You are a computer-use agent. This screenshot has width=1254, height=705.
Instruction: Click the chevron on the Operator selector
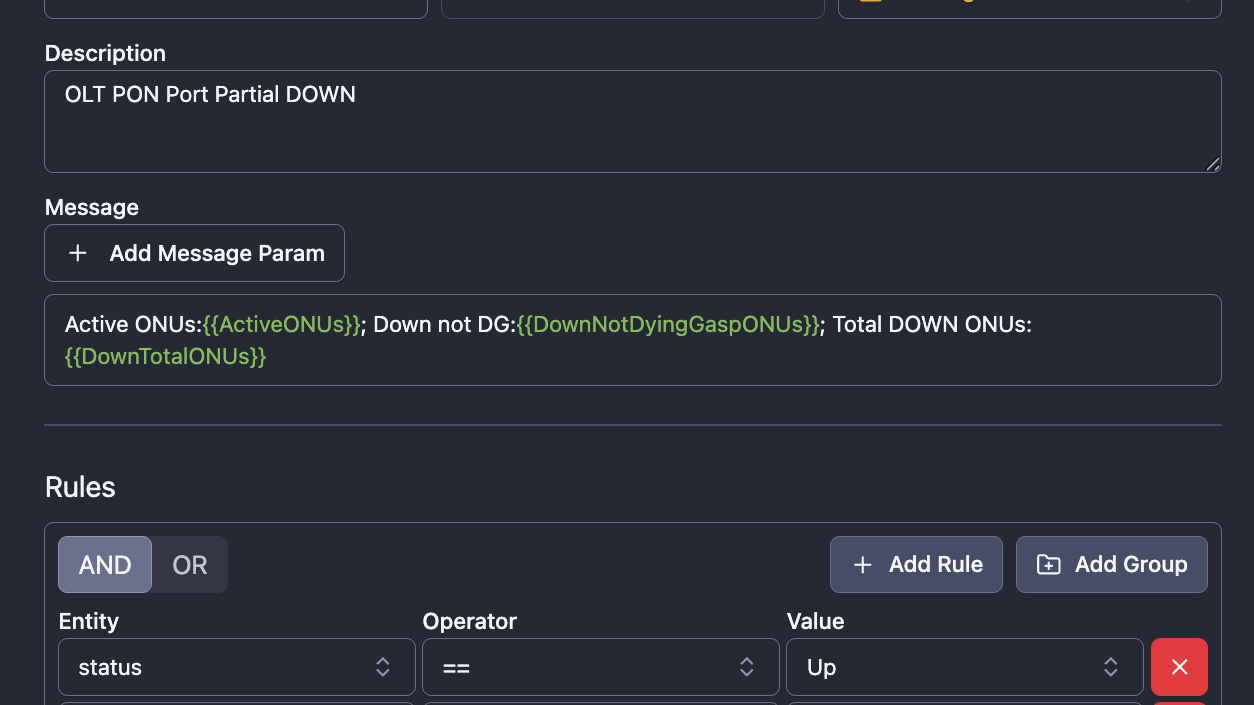tap(746, 666)
